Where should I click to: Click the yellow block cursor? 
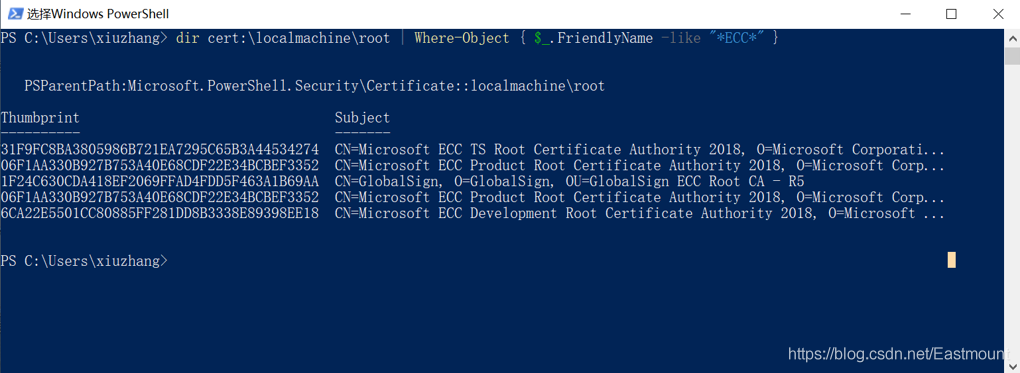click(952, 260)
